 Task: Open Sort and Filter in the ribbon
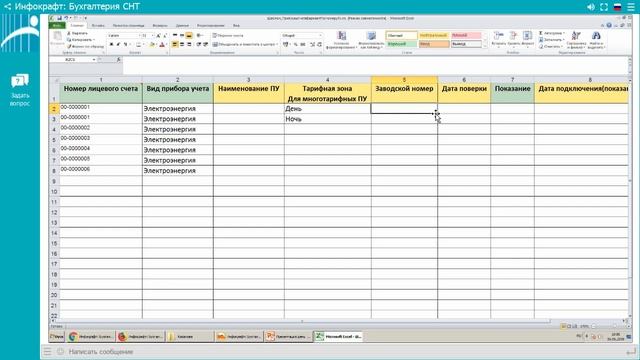(x=576, y=40)
